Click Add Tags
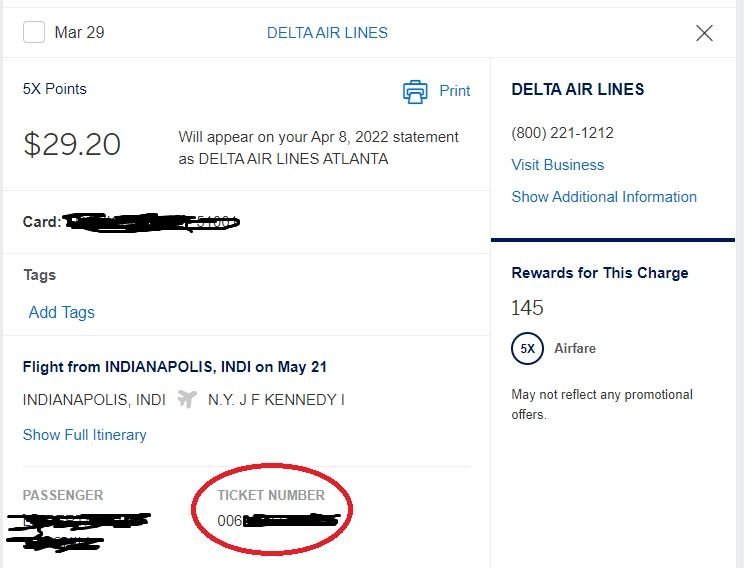The width and height of the screenshot is (744, 568). click(62, 312)
